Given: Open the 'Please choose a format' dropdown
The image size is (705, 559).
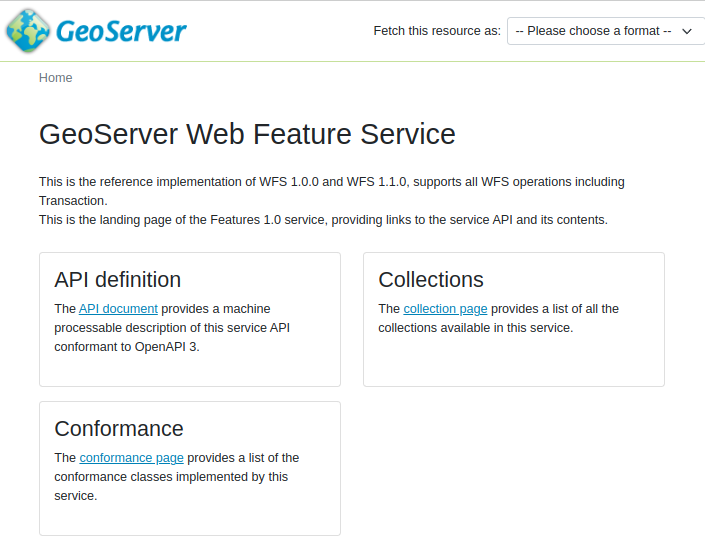Looking at the screenshot, I should click(x=596, y=31).
